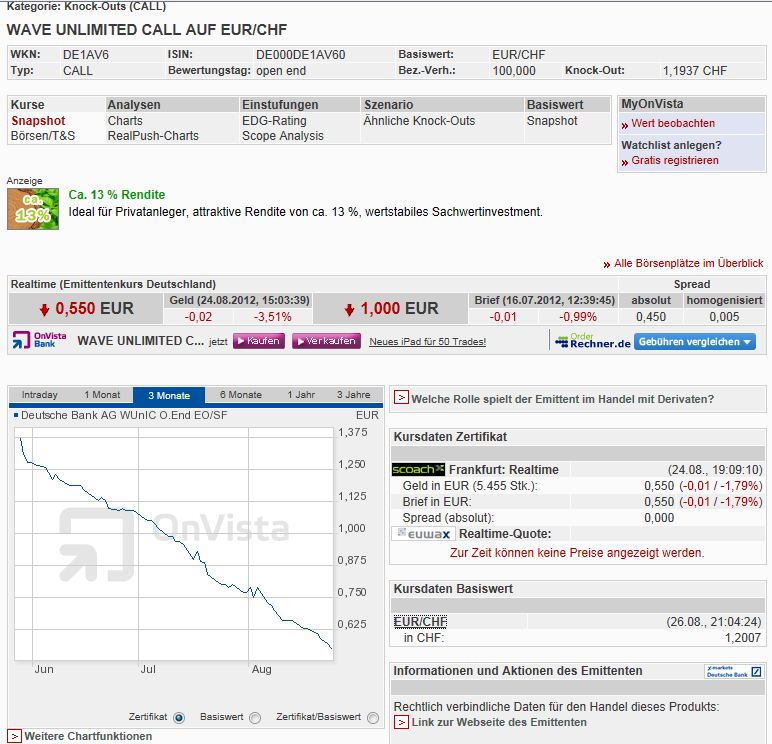
Task: Click the Order Rechner.de logo
Action: tap(590, 341)
